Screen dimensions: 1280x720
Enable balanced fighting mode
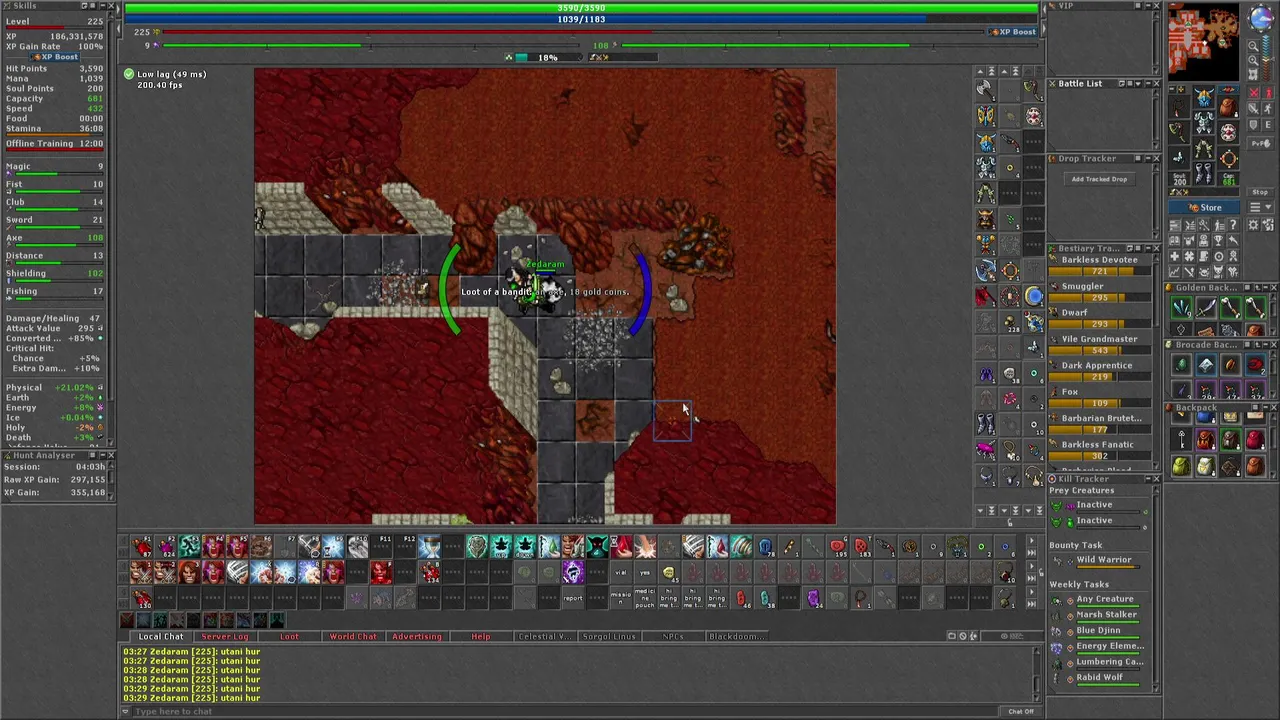[x=1254, y=108]
